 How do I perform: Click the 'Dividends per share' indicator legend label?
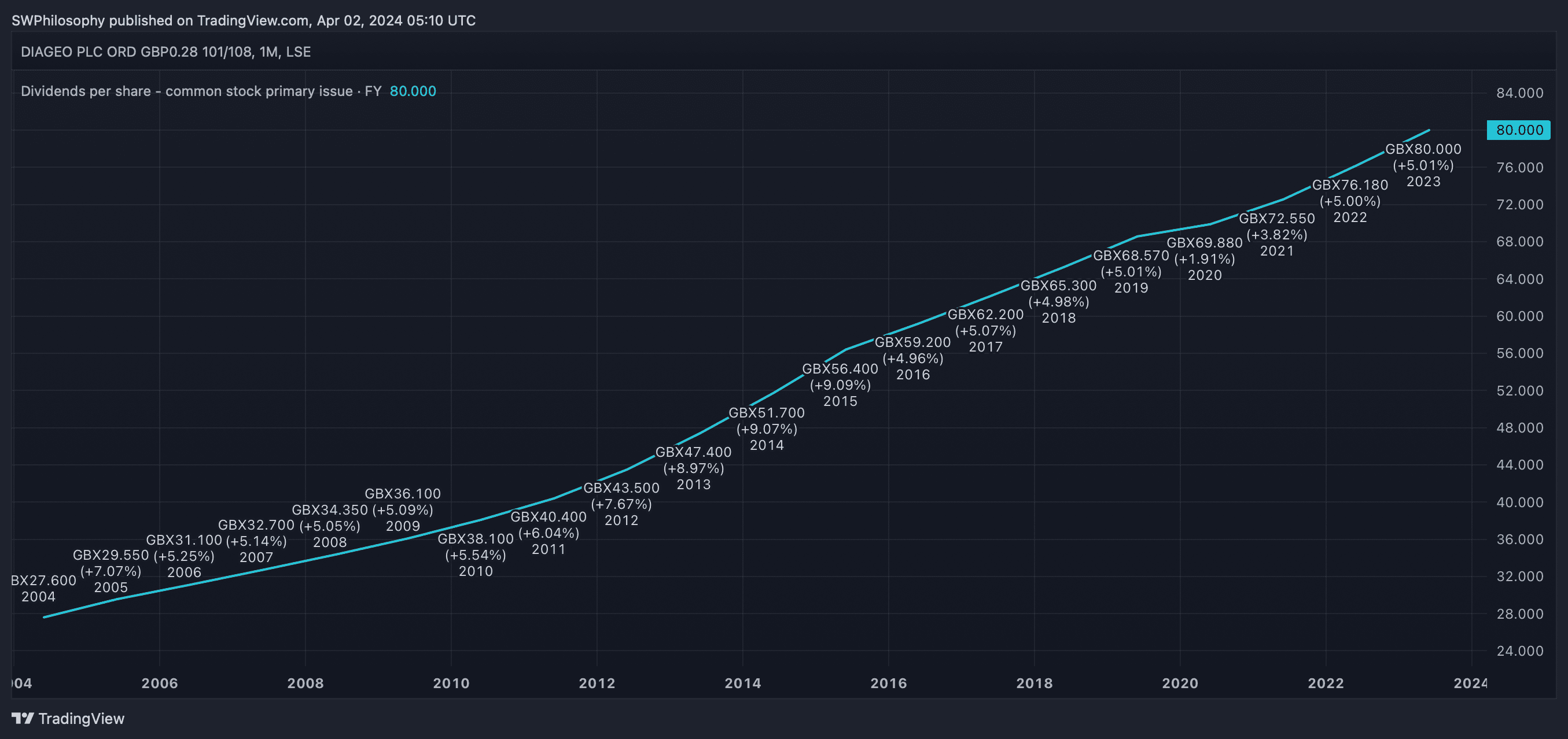pyautogui.click(x=201, y=91)
